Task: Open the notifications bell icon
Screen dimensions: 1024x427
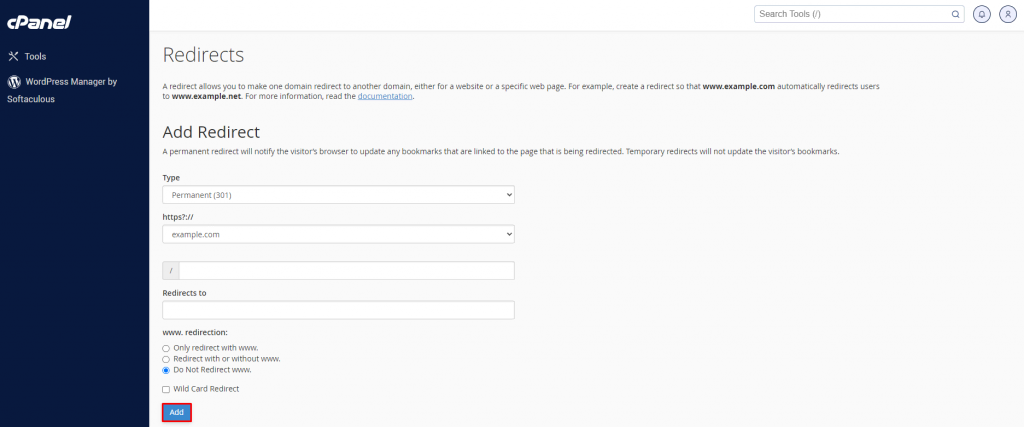Action: point(981,14)
